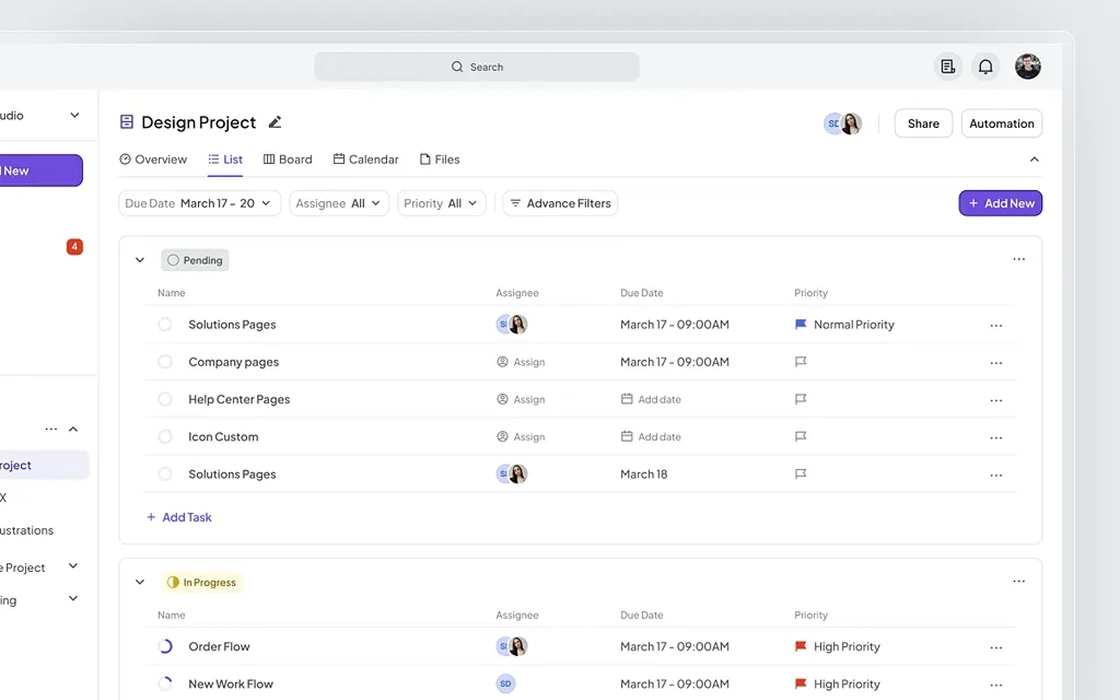Click the red 4 notification badge in sidebar
Image resolution: width=1120 pixels, height=700 pixels.
(74, 246)
